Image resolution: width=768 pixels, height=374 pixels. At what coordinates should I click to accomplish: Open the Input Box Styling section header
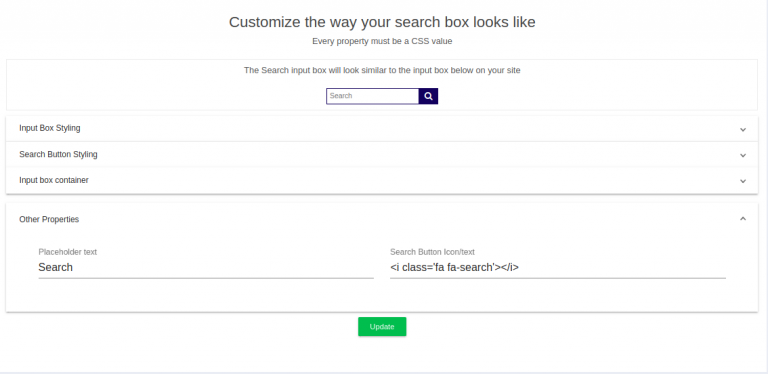382,128
